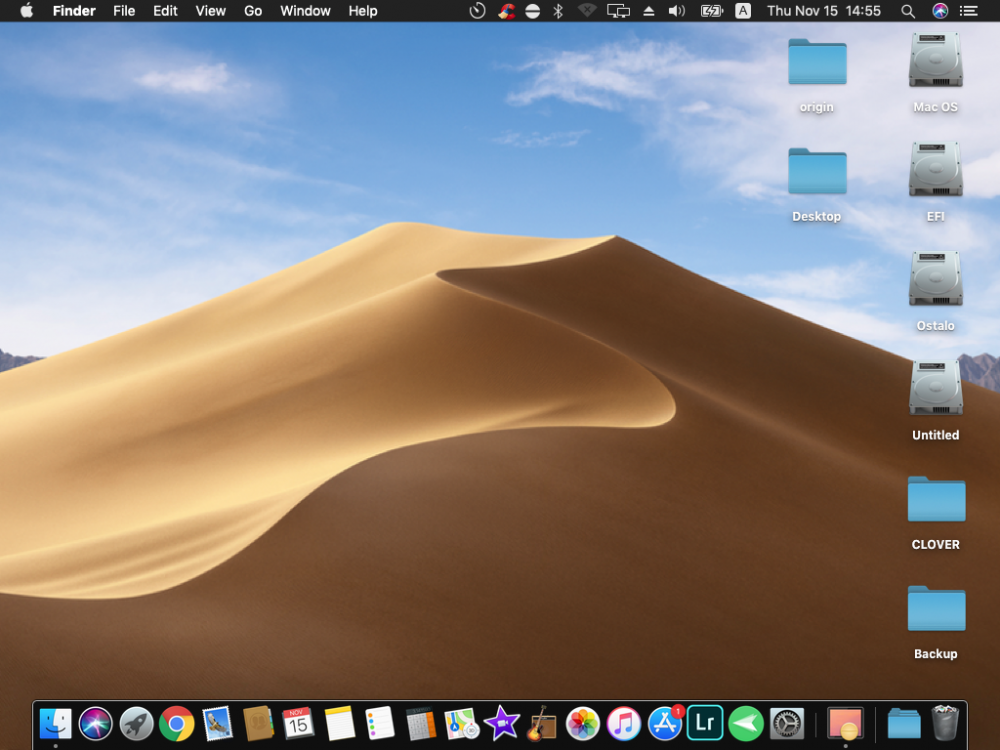Open Wi-Fi status in menu bar

(587, 11)
